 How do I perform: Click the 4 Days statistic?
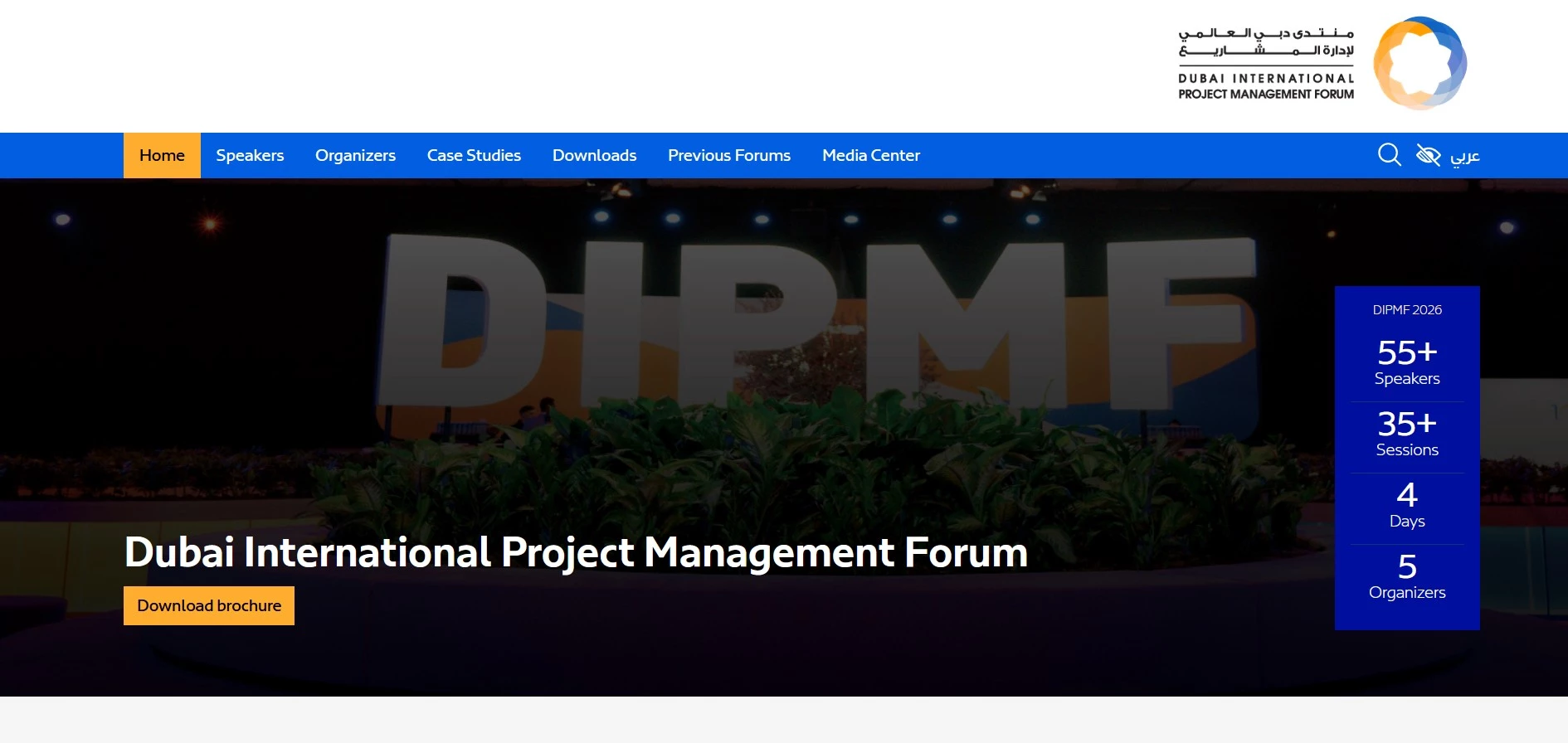tap(1407, 504)
